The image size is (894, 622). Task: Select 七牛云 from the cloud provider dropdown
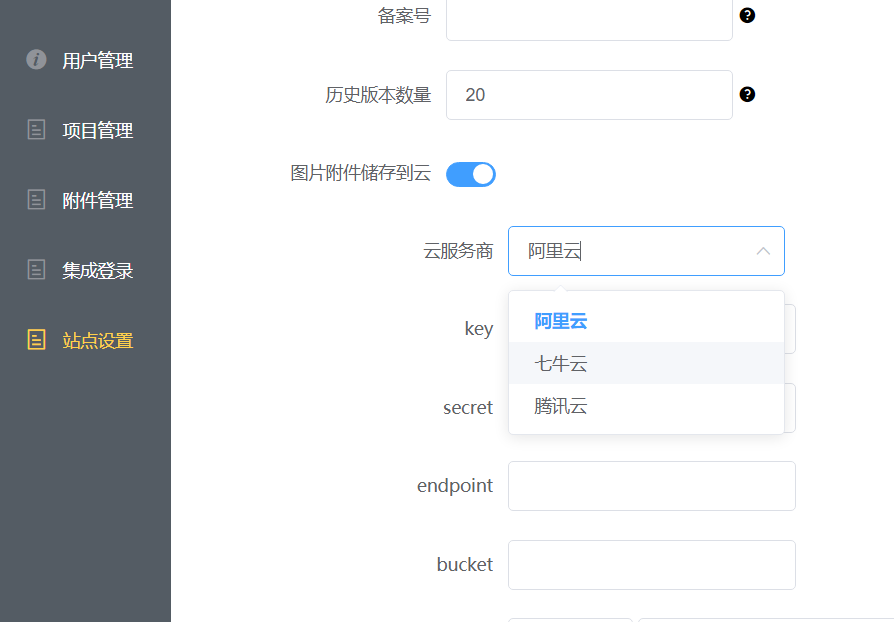(x=561, y=364)
